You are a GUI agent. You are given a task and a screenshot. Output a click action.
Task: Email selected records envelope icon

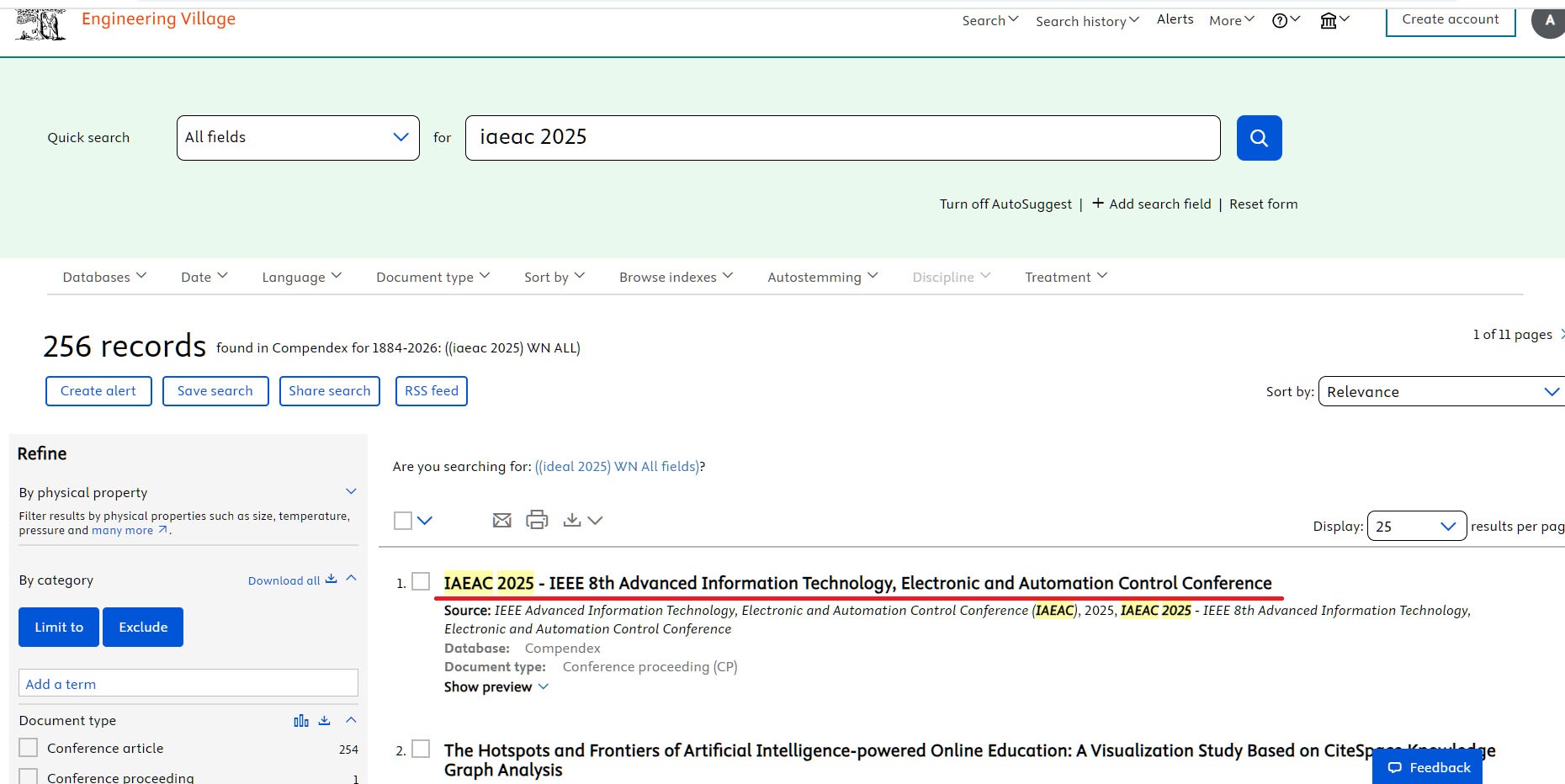pos(501,521)
